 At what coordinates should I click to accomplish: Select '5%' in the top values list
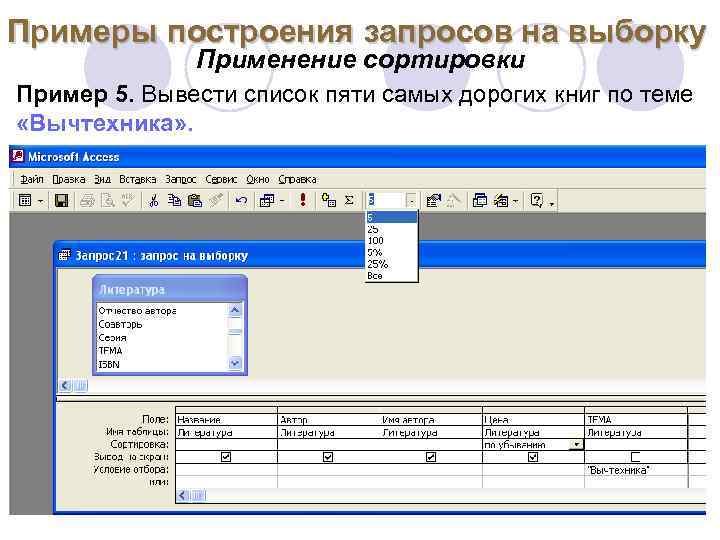click(x=392, y=252)
